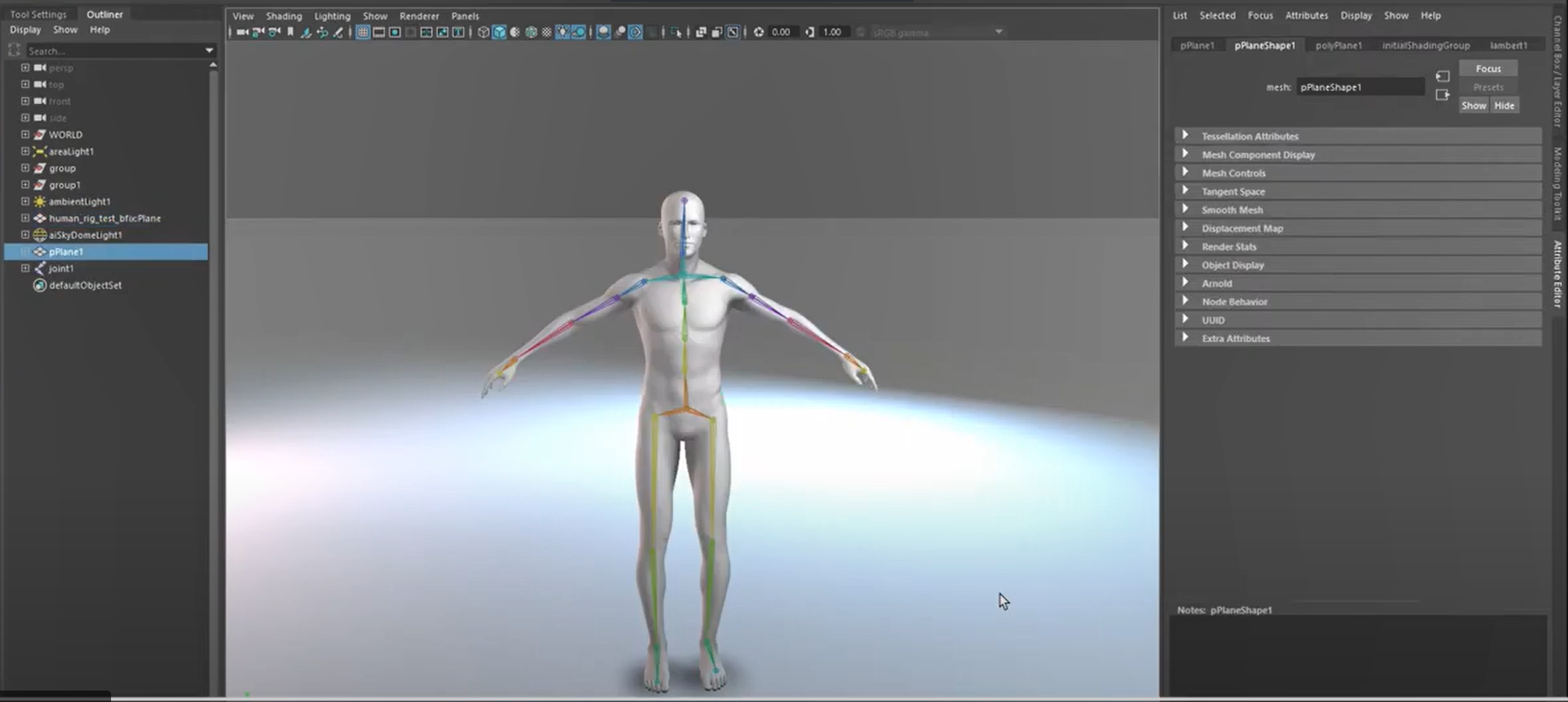Viewport: 1568px width, 702px height.
Task: Expand the WORLD node in Outliner
Action: click(x=25, y=135)
